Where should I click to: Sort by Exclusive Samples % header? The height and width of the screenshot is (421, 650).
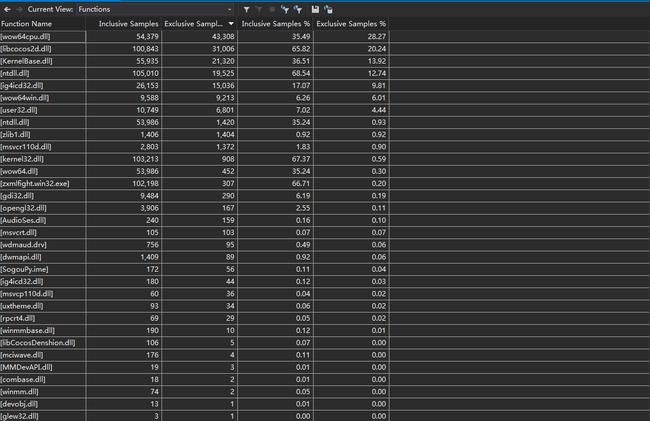click(351, 24)
